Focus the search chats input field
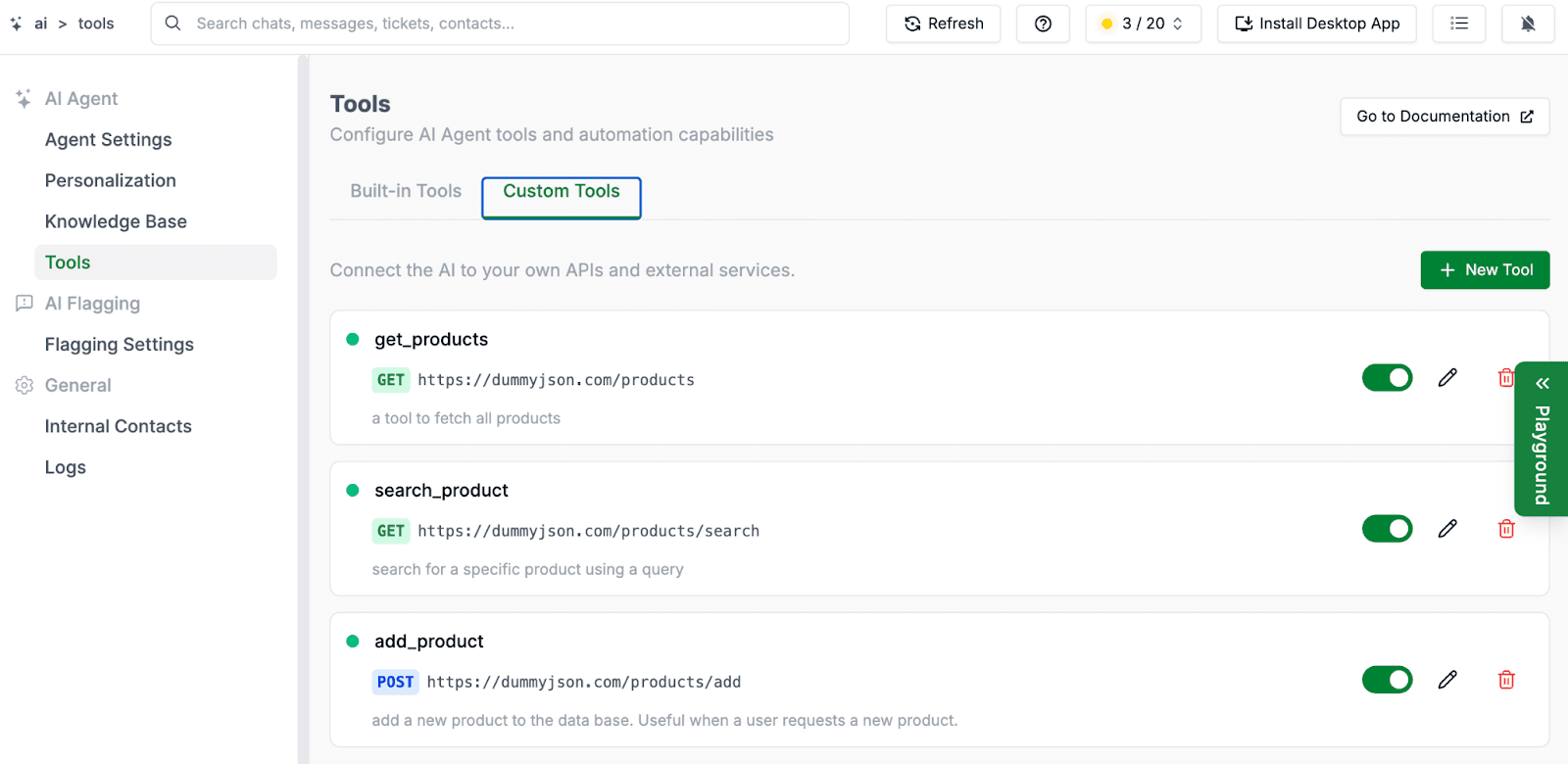 pyautogui.click(x=510, y=24)
